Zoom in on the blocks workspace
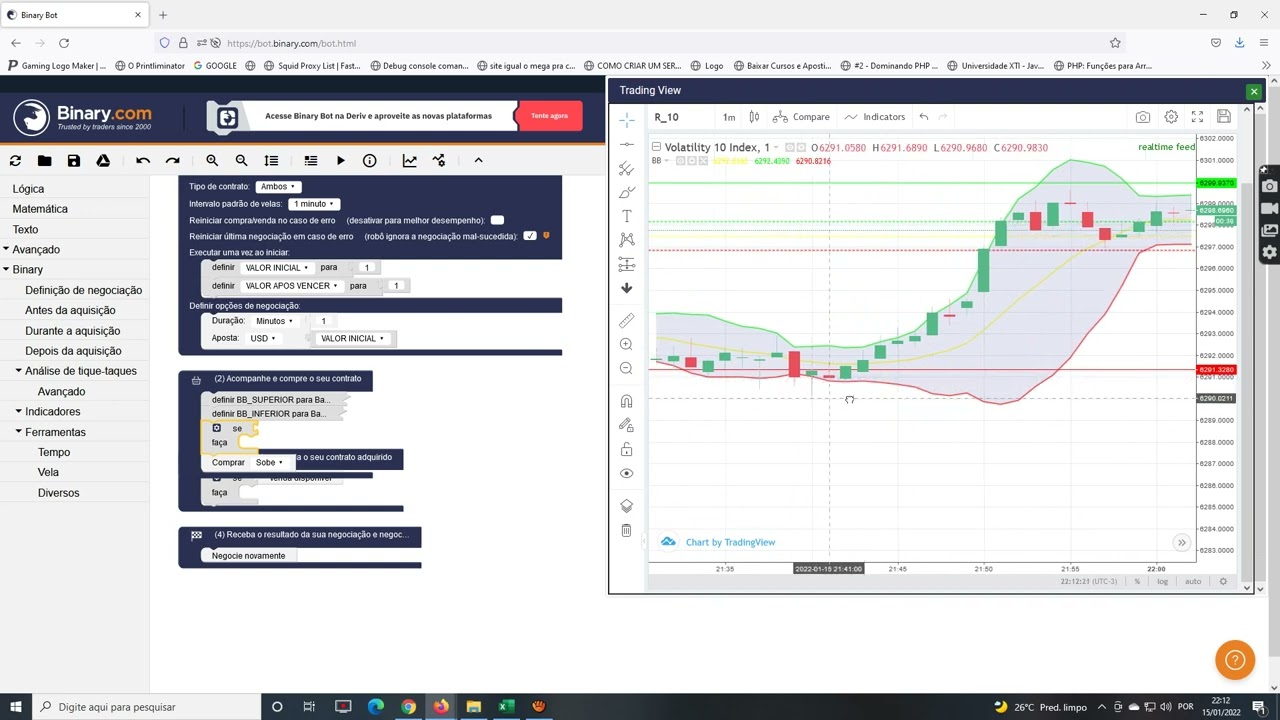 point(212,160)
